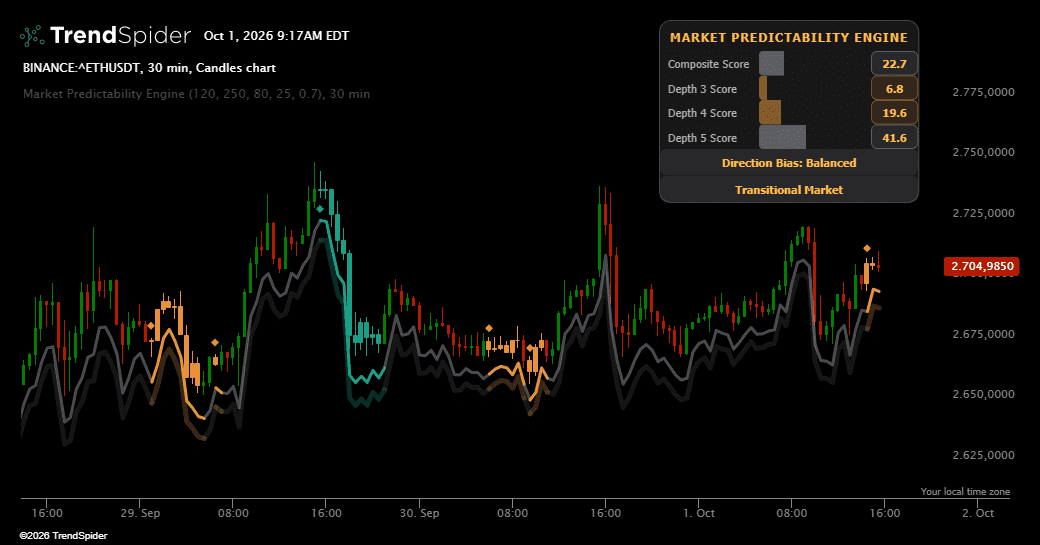Click the ©2026 TrendSpider copyright text
Image resolution: width=1040 pixels, height=545 pixels.
pyautogui.click(x=64, y=536)
